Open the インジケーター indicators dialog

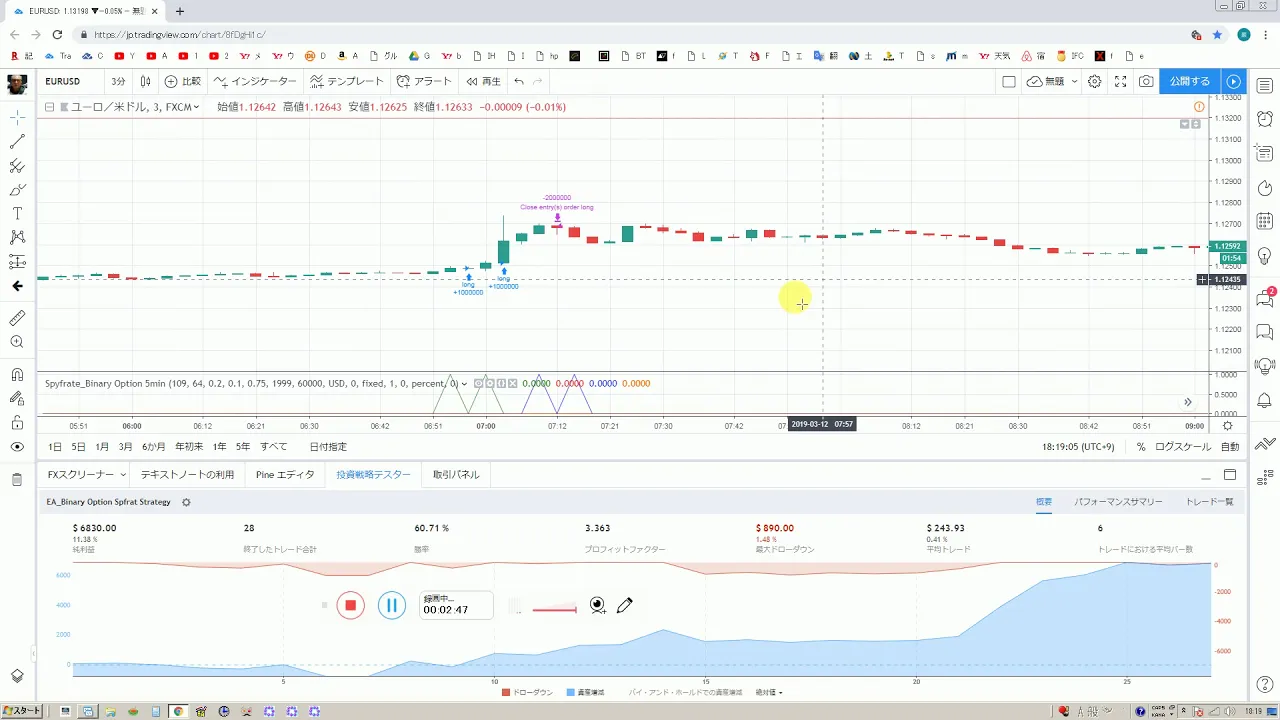(x=255, y=81)
